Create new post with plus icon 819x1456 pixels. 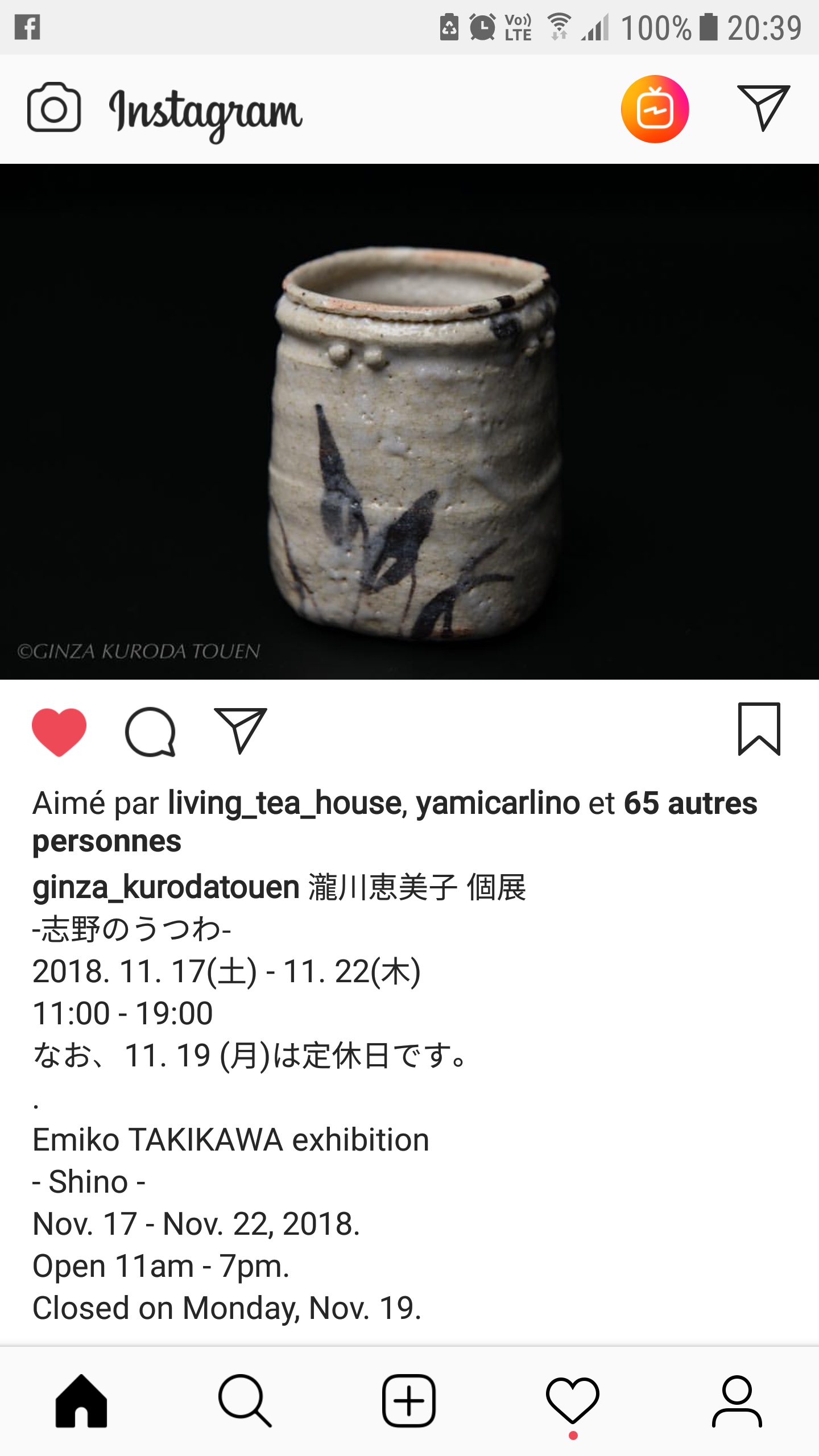coord(409,1401)
